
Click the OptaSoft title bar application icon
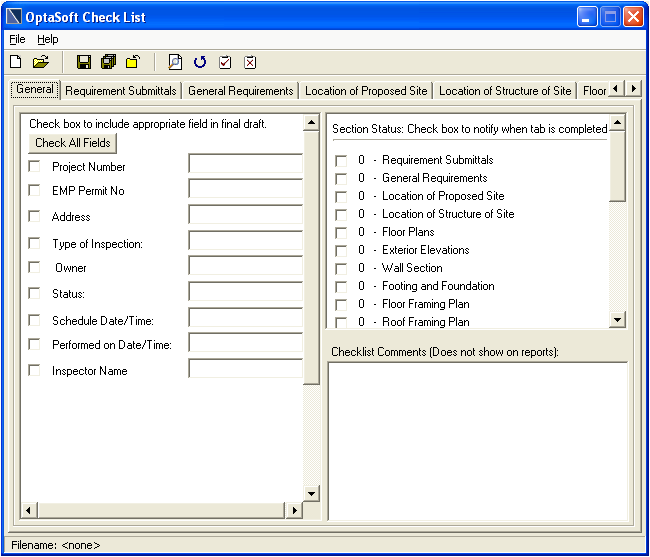pyautogui.click(x=14, y=17)
